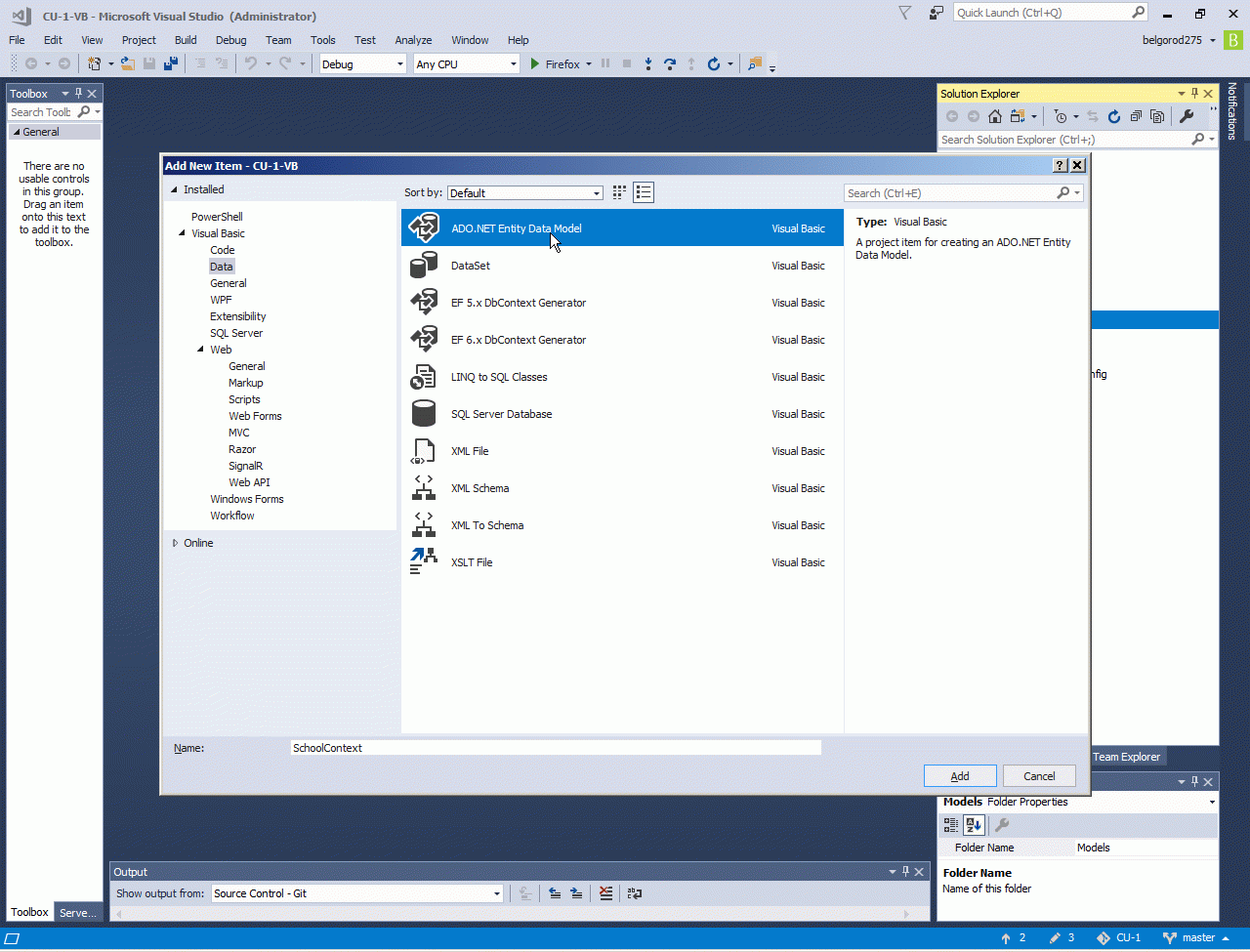Select the Windows Forms category in tree

(x=247, y=499)
